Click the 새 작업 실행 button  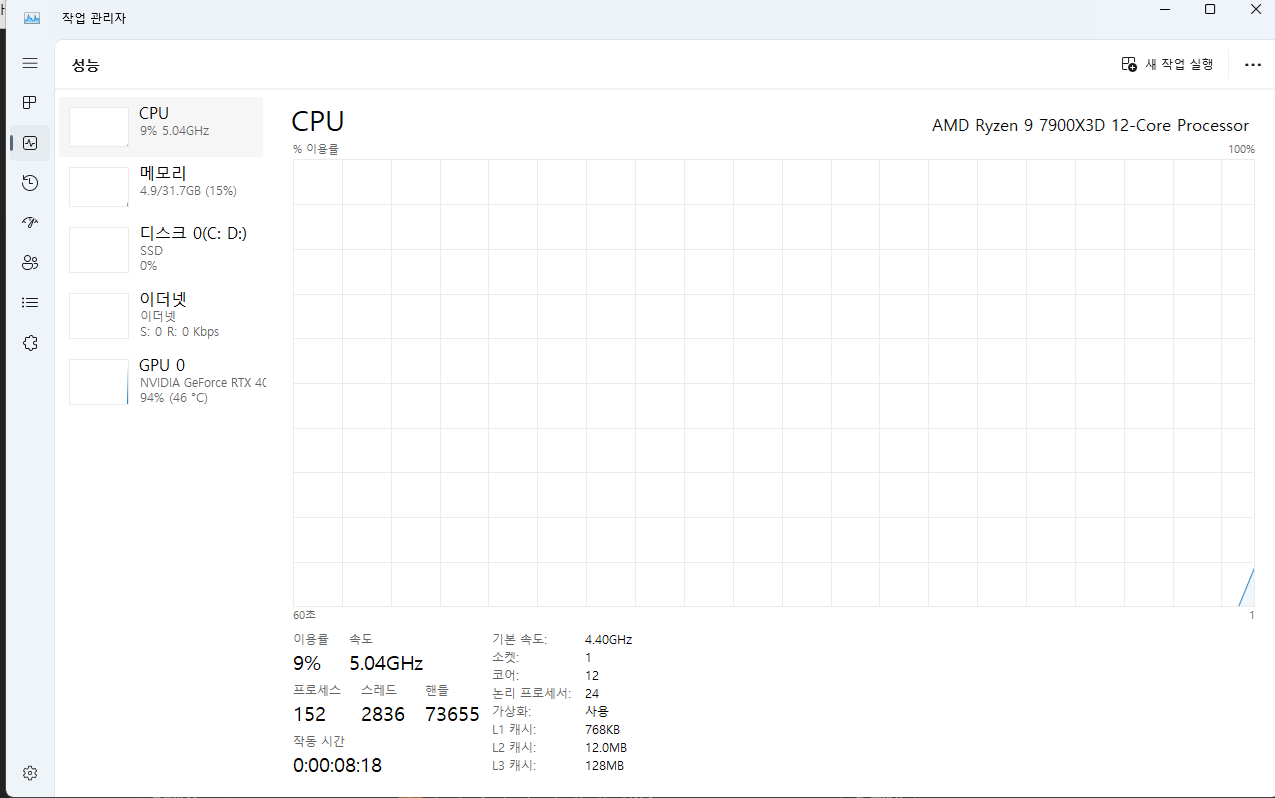point(1167,64)
